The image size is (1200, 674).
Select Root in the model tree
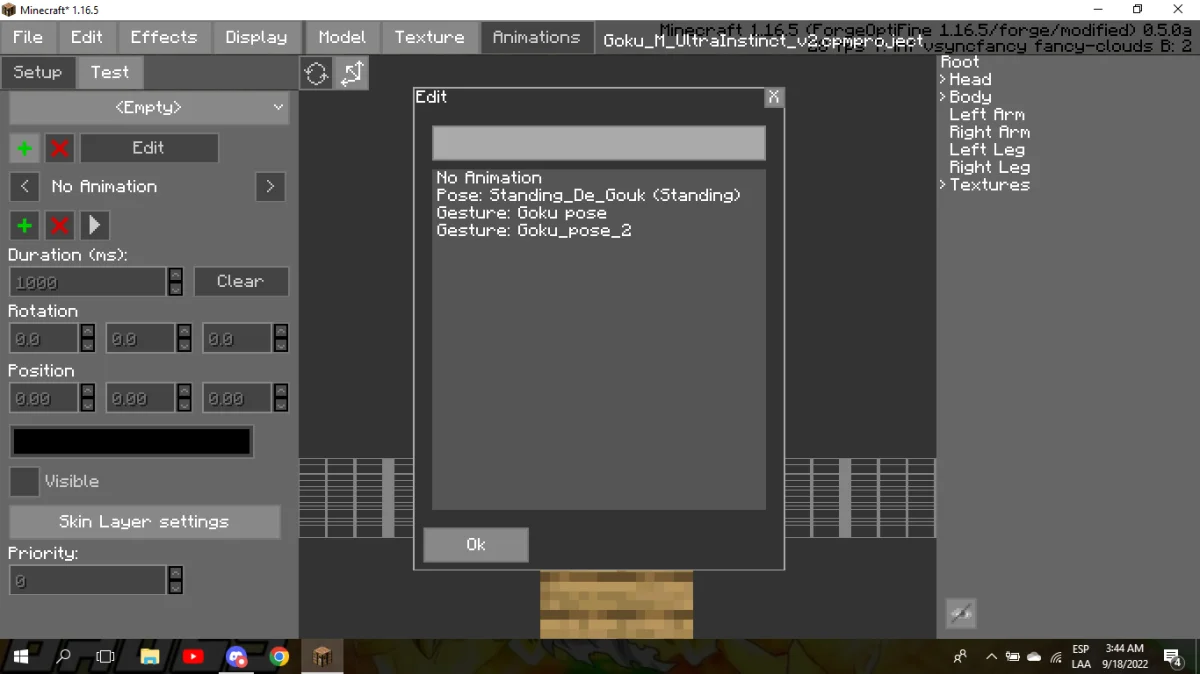coord(960,62)
